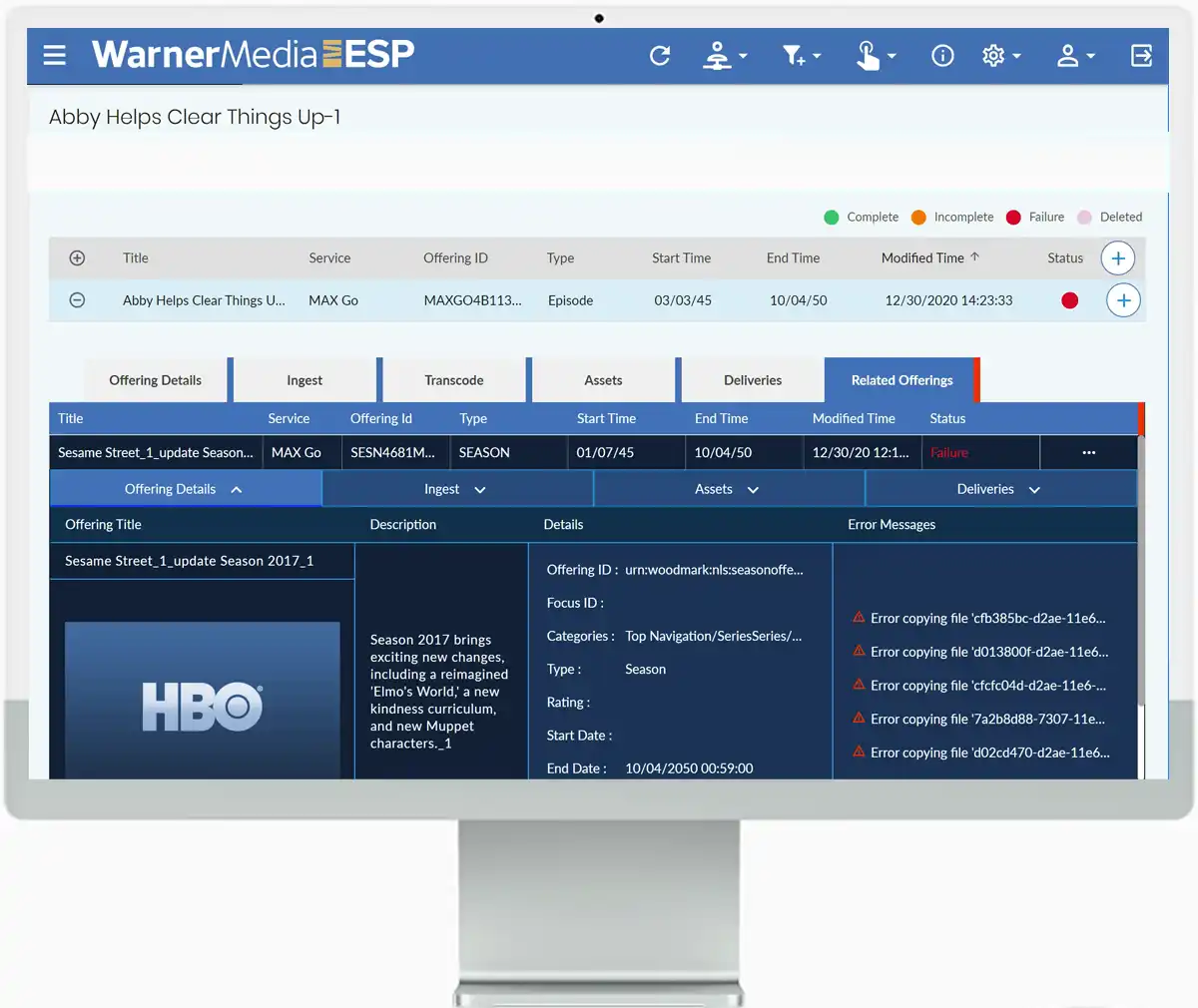The image size is (1198, 1008).
Task: Switch to the Offering Details tab
Action: pos(156,380)
